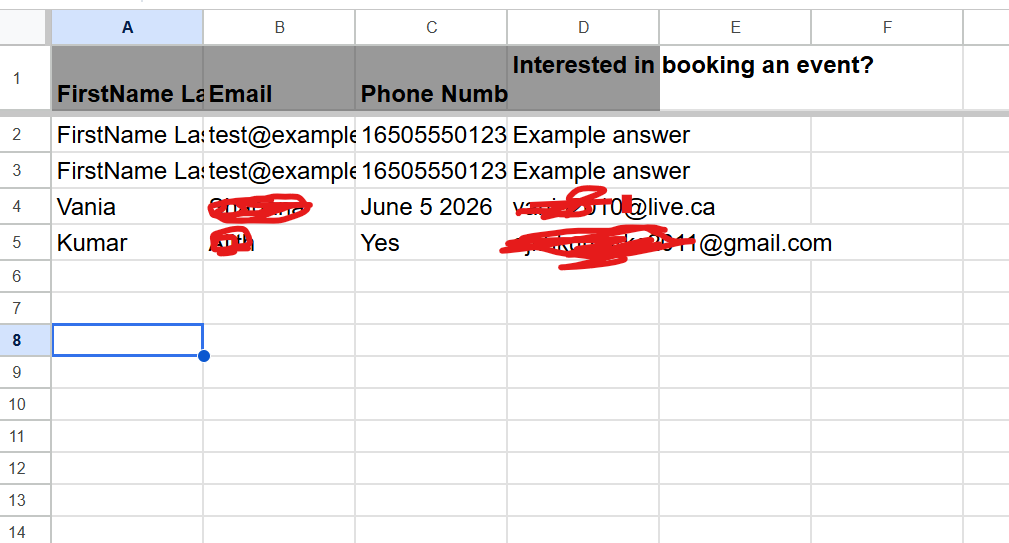Select the cell containing 'Vania'
Image resolution: width=1009 pixels, height=543 pixels.
pyautogui.click(x=127, y=207)
